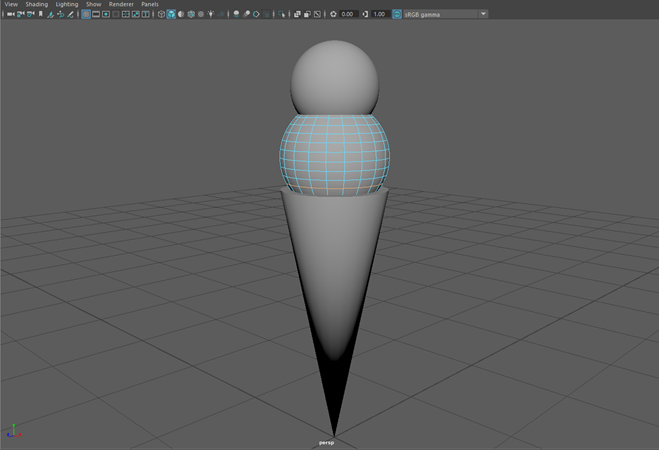Click the Isolate Select icon
Image resolution: width=659 pixels, height=450 pixels.
281,14
